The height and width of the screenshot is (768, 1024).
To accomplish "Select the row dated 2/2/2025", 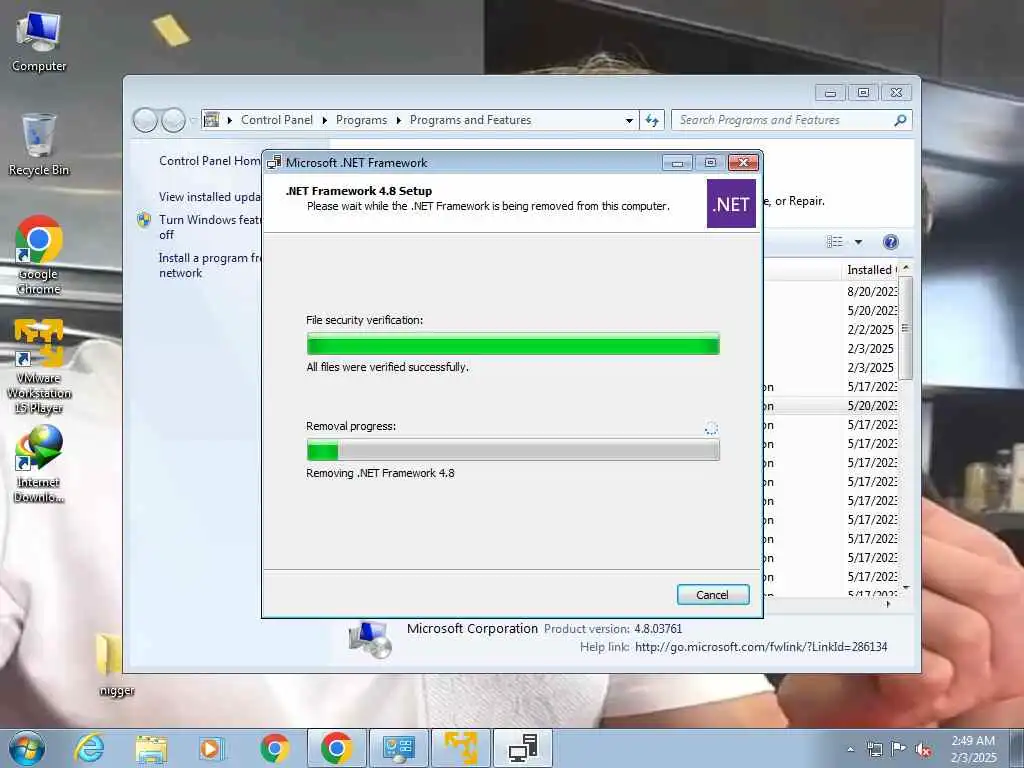I will [833, 329].
